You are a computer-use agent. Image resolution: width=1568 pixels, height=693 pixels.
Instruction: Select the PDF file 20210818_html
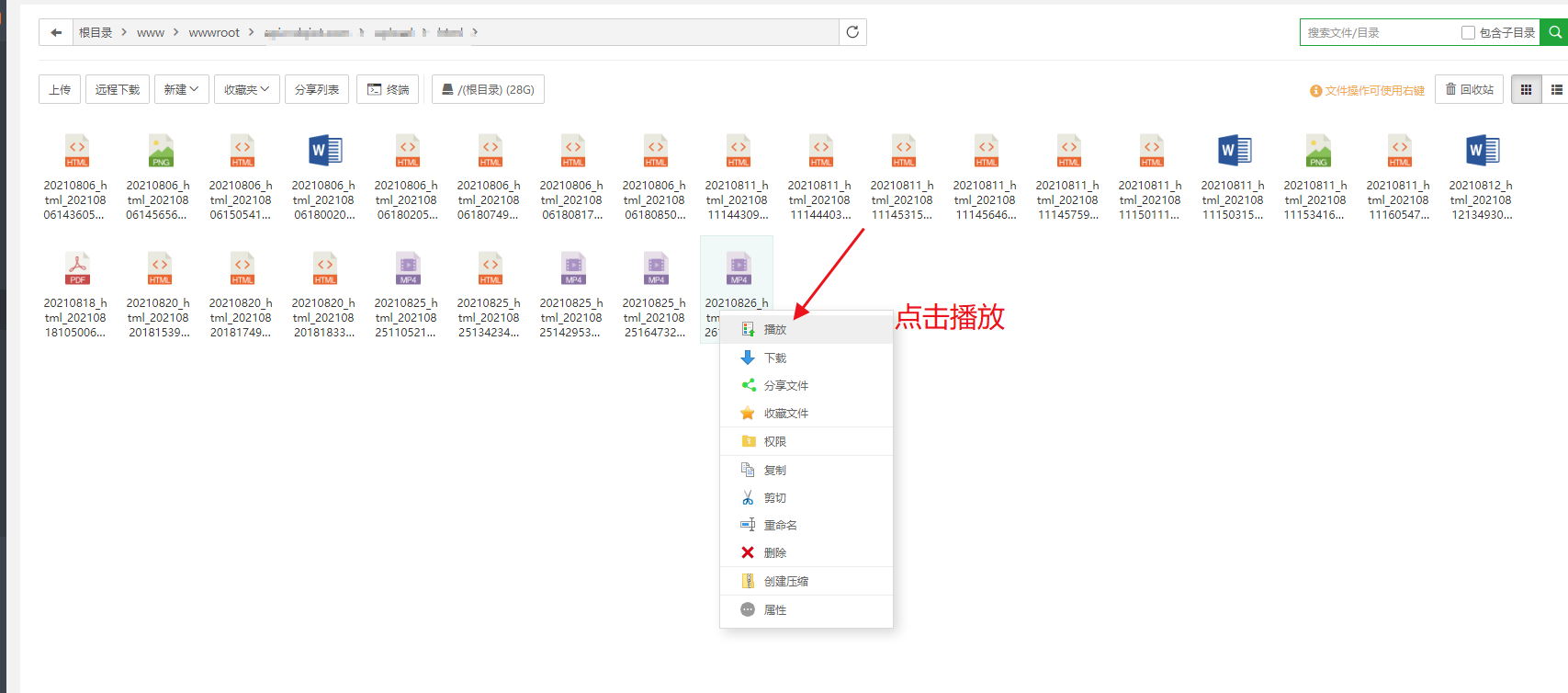76,292
